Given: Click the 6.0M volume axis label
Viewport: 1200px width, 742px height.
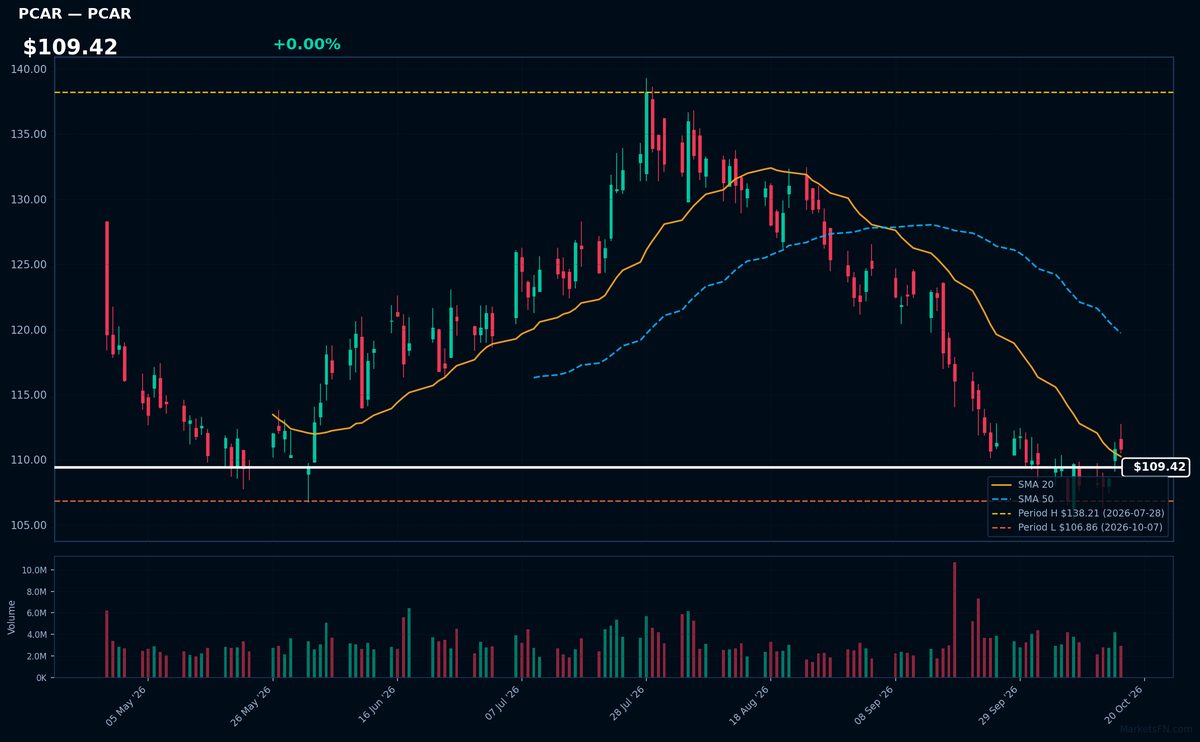Looking at the screenshot, I should point(36,613).
